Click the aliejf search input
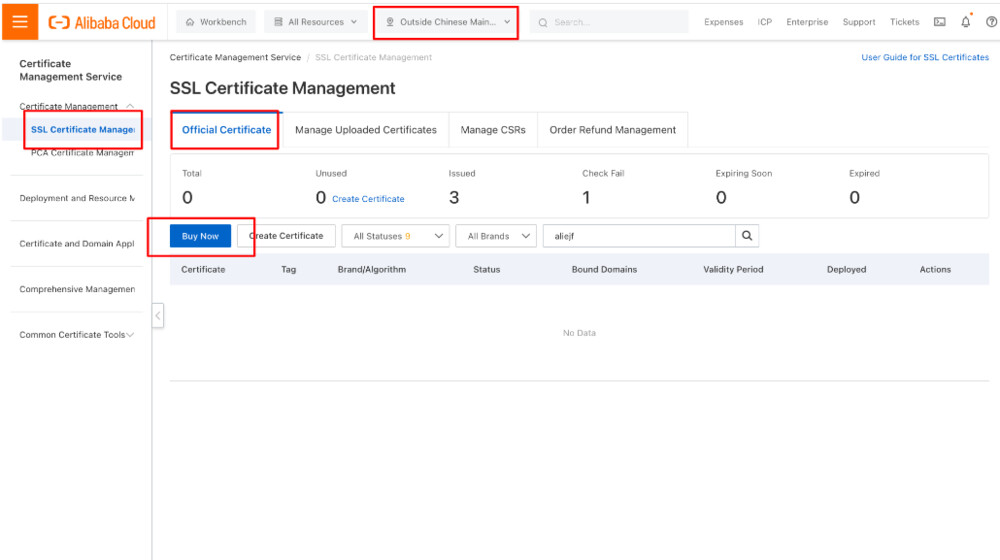1000x560 pixels. (639, 236)
